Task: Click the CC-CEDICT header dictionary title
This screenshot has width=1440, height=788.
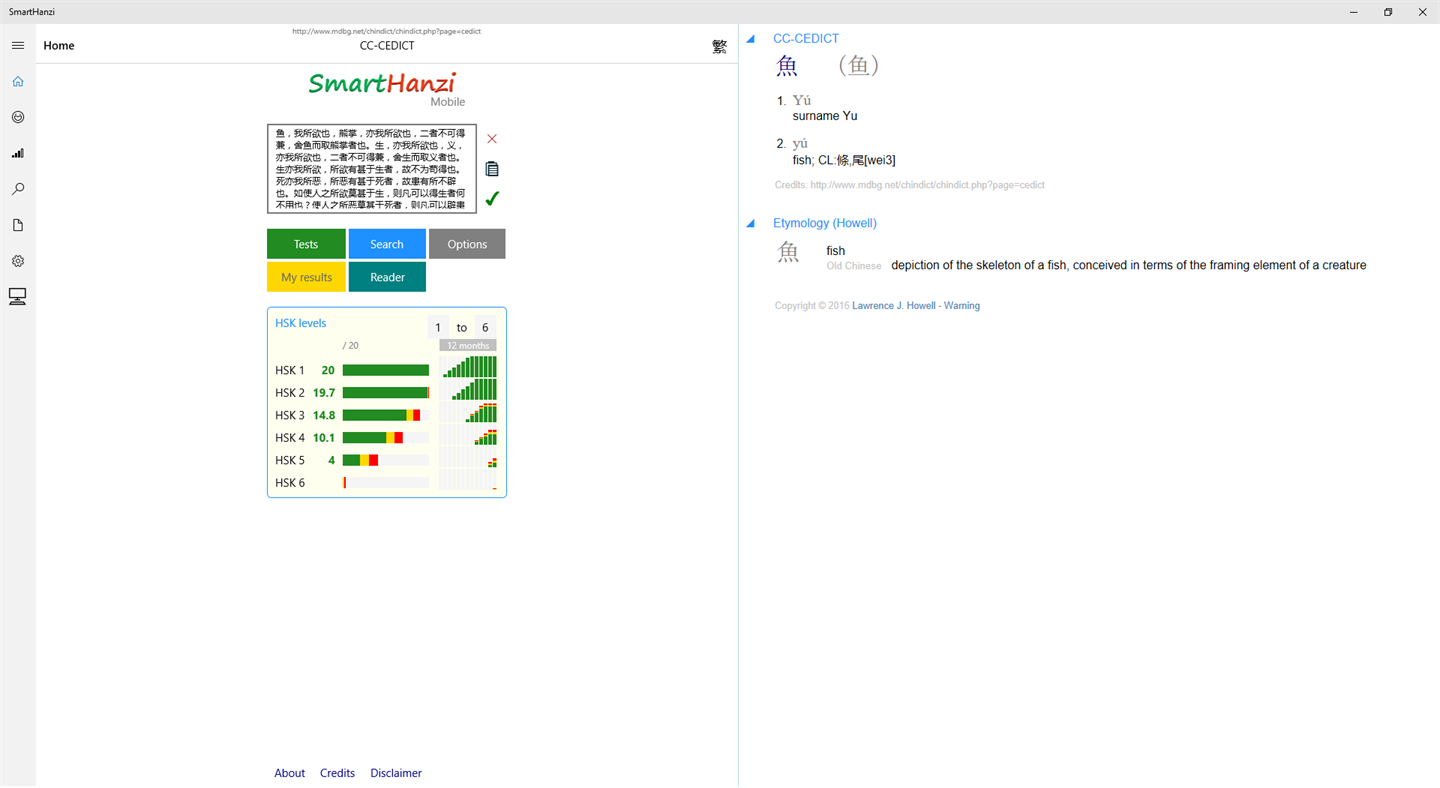Action: click(387, 46)
